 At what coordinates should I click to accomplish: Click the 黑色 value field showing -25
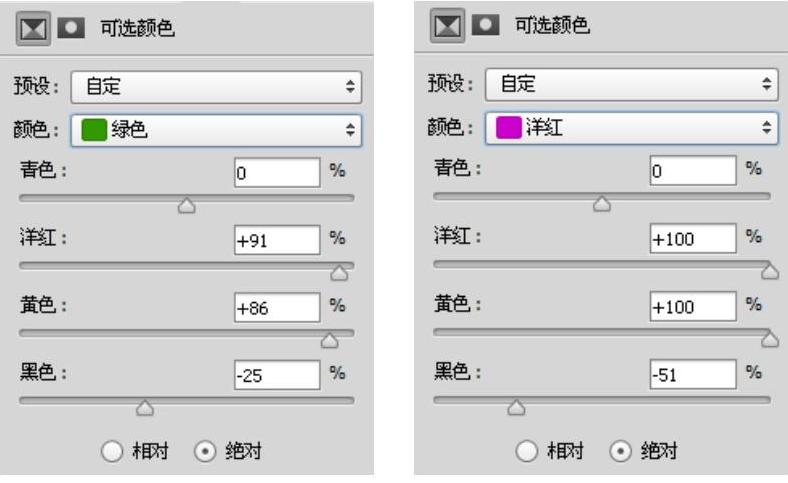[x=275, y=375]
